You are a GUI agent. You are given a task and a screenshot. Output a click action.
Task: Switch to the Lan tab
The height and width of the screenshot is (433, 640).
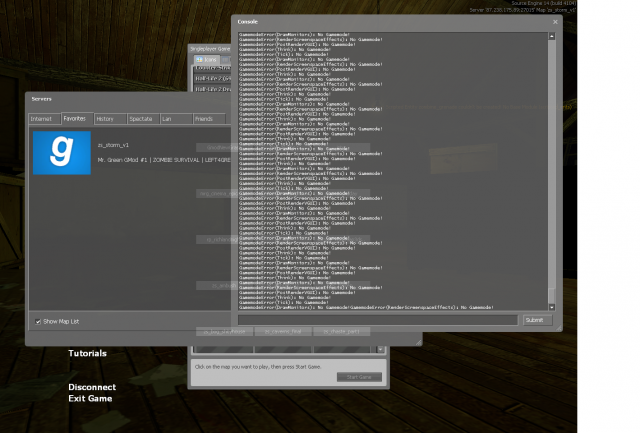pos(173,118)
